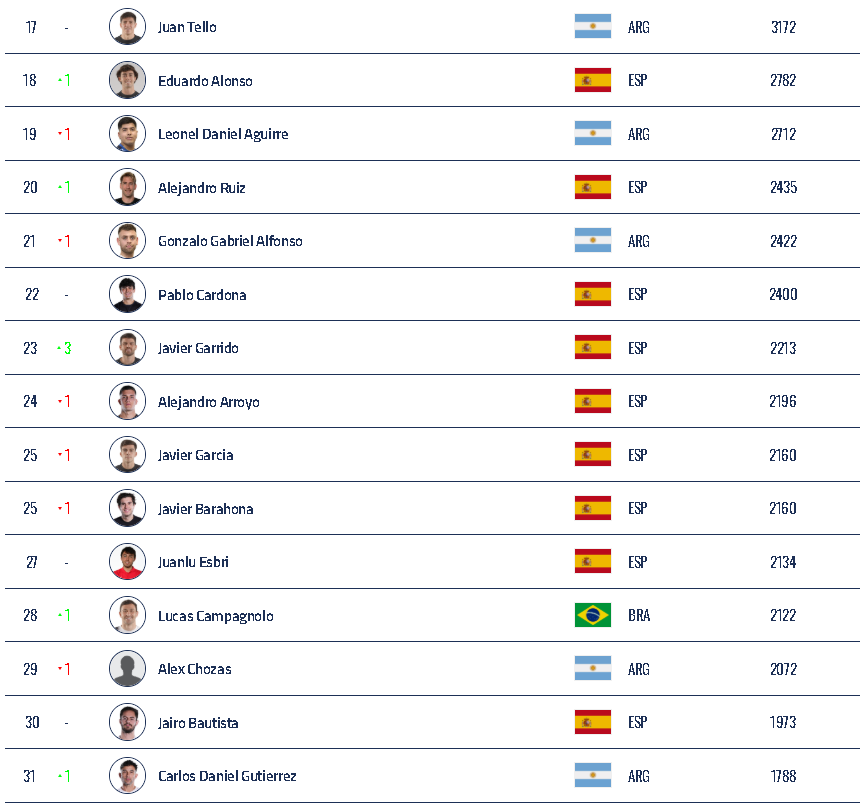Image resolution: width=860 pixels, height=805 pixels.
Task: Click the Lucas Campagnolo name link
Action: (215, 616)
